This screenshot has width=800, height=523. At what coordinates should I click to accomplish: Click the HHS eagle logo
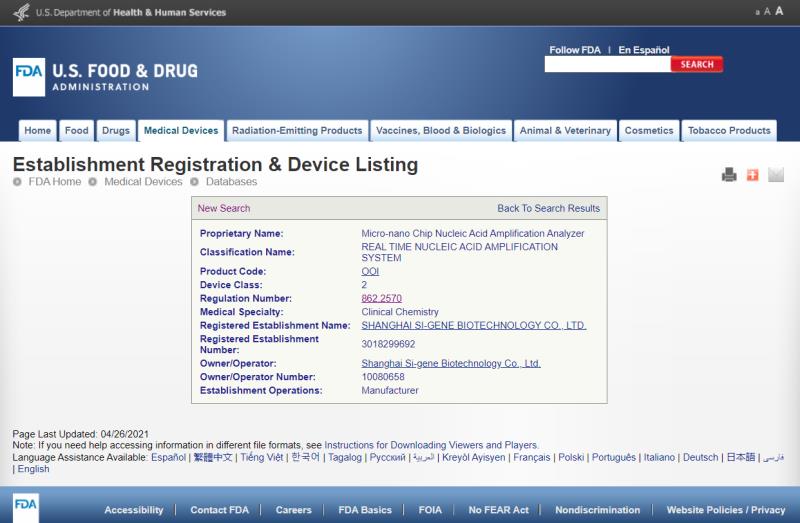click(21, 12)
